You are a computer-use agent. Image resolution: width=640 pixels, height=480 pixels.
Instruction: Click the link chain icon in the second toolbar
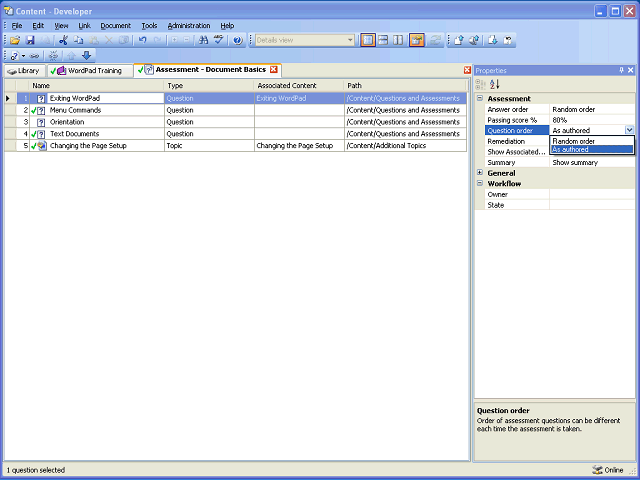pos(35,55)
